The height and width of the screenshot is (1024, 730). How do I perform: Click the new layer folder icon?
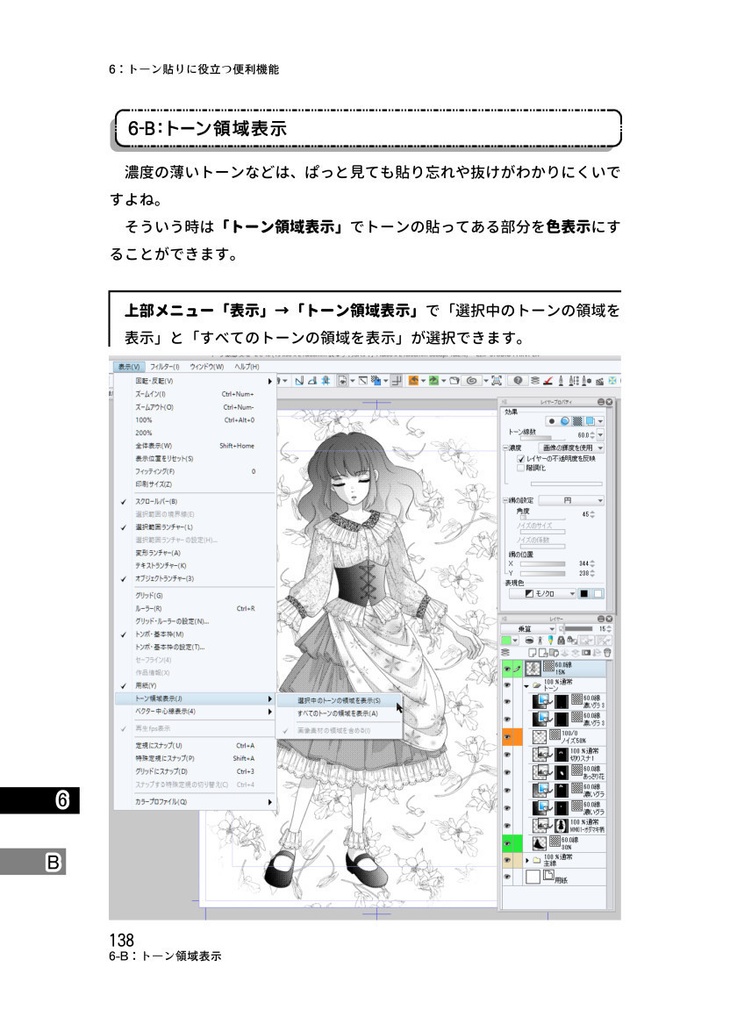[x=554, y=652]
